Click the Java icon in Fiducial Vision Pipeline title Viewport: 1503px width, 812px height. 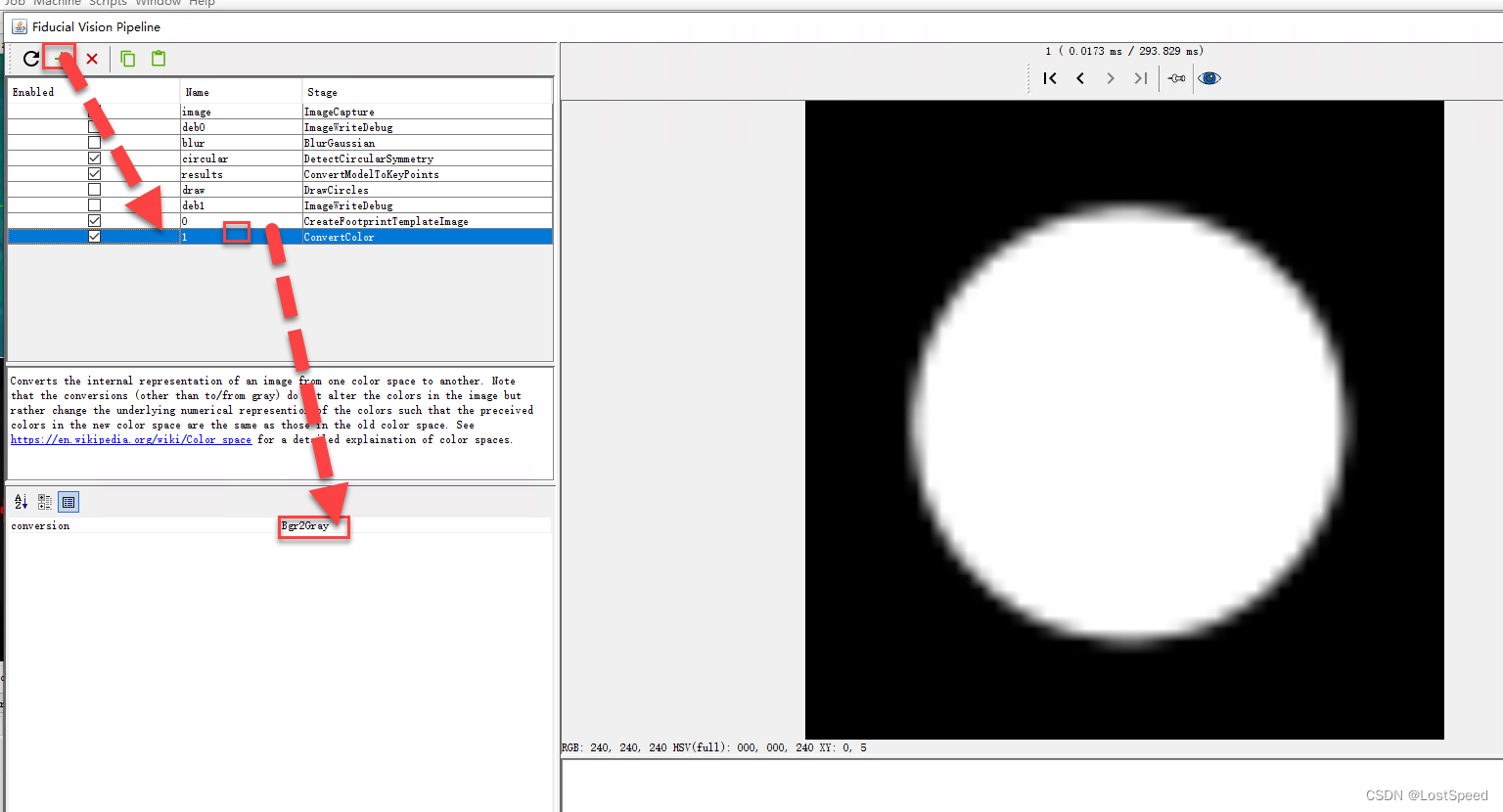pos(20,26)
